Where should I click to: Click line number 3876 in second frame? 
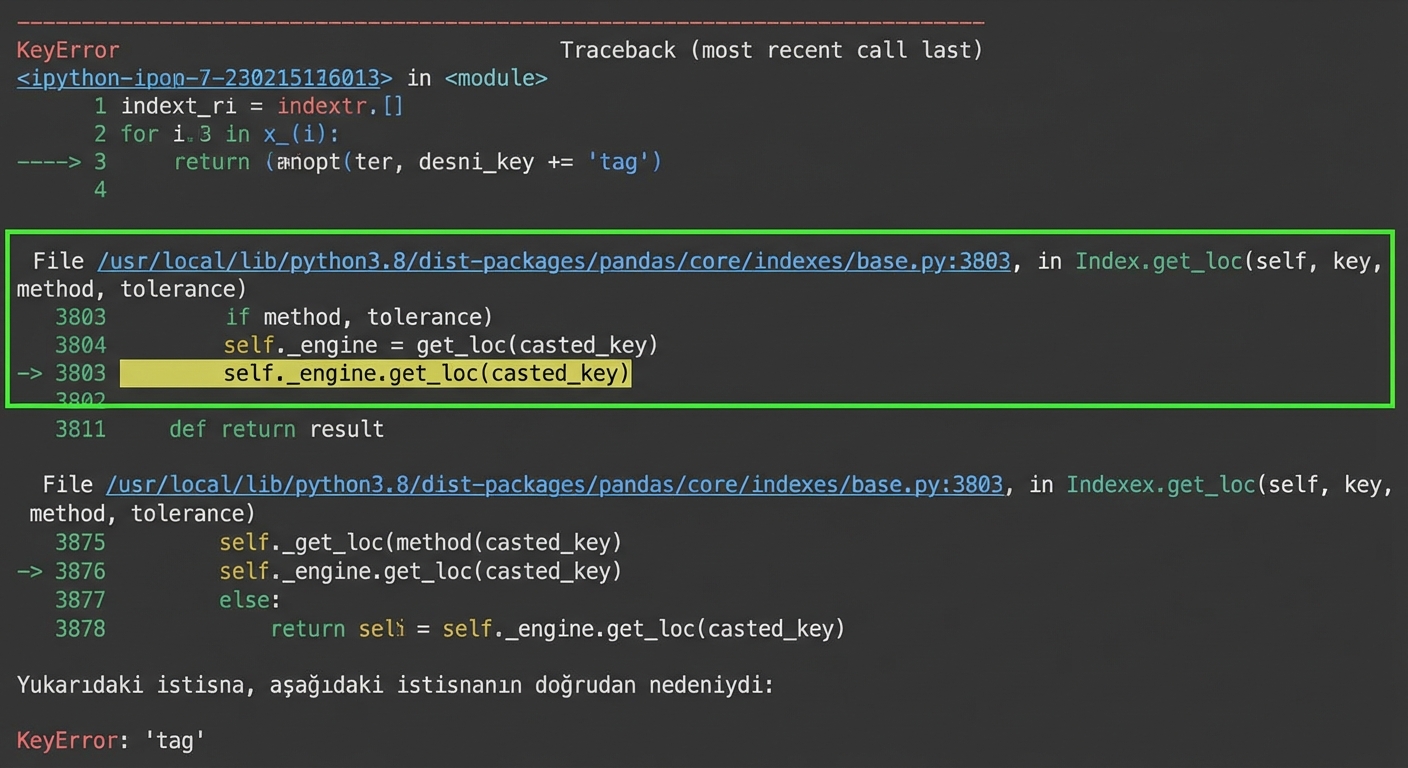(79, 571)
